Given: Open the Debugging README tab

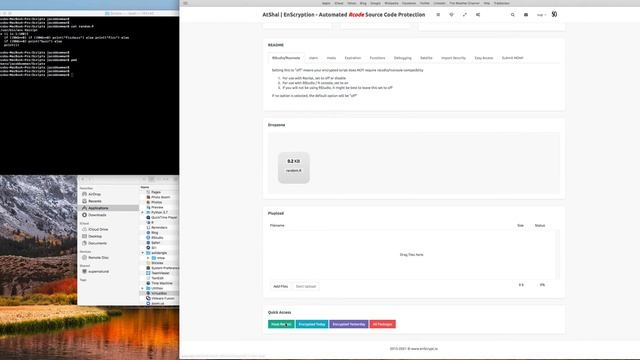Looking at the screenshot, I should click(402, 58).
